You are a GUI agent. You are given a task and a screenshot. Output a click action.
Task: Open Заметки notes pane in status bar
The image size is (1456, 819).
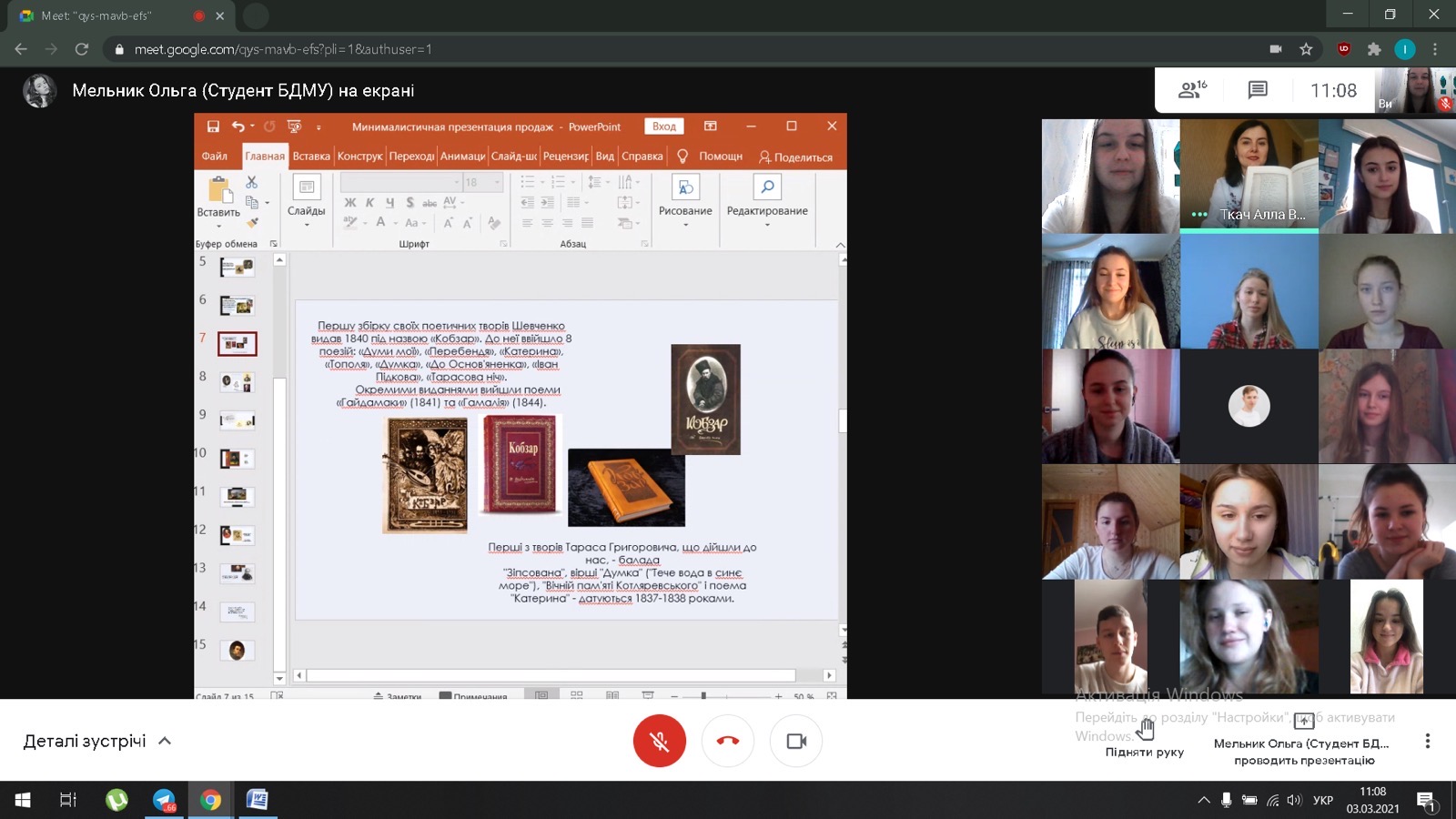click(398, 695)
